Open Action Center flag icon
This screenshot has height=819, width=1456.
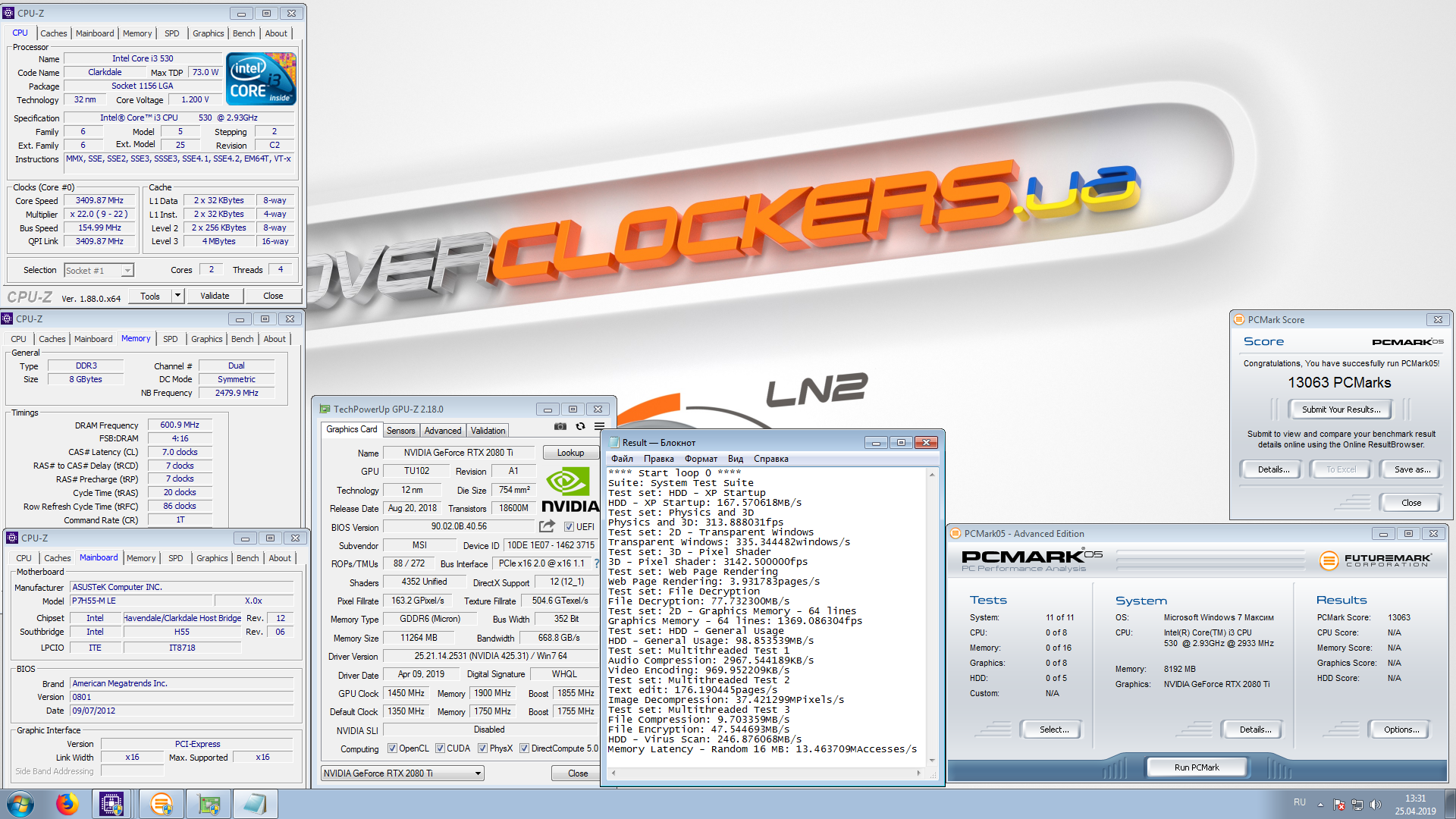1339,805
